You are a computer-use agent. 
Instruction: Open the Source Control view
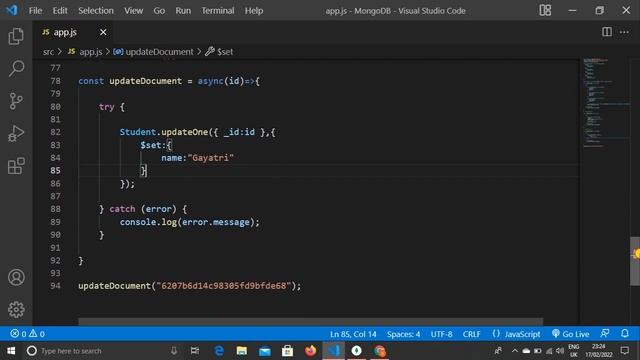pos(16,101)
